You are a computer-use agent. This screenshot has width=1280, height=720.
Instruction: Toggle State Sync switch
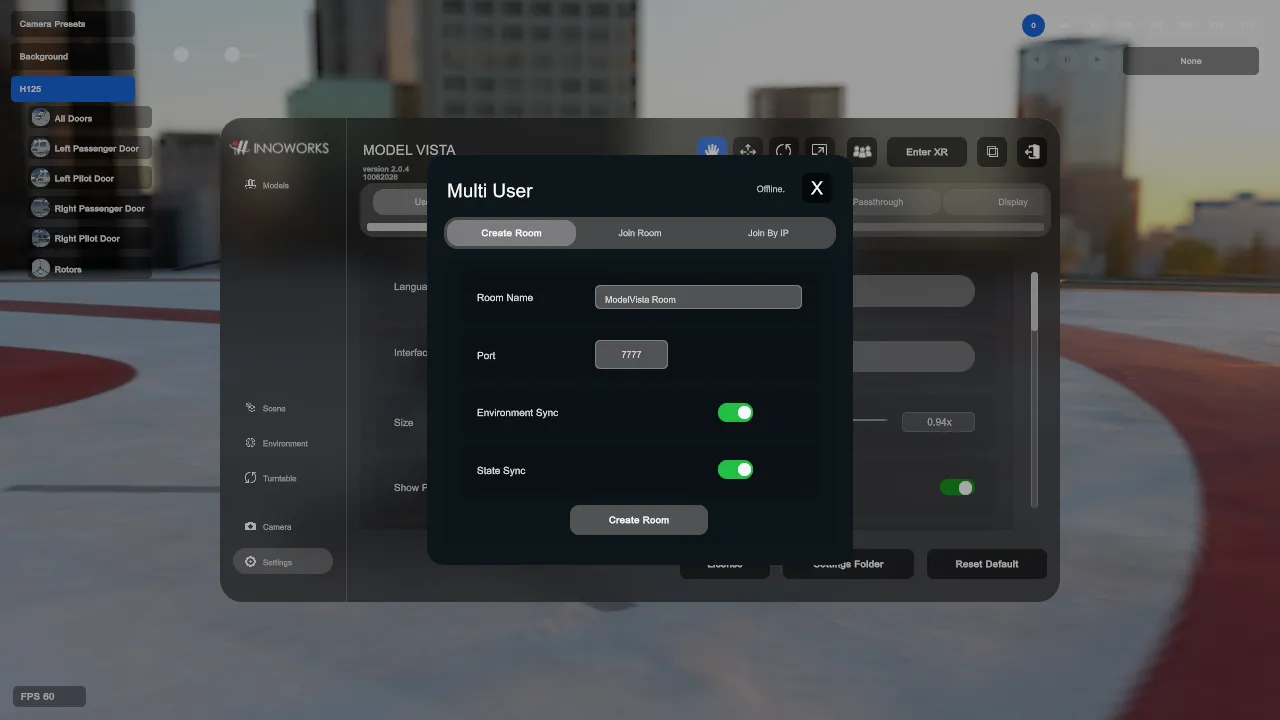pos(735,470)
